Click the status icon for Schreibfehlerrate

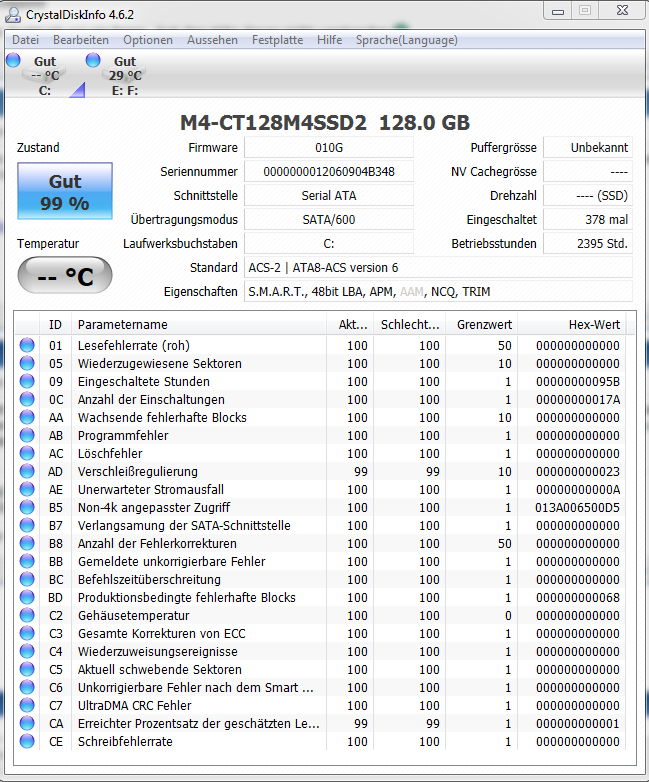pyautogui.click(x=27, y=741)
